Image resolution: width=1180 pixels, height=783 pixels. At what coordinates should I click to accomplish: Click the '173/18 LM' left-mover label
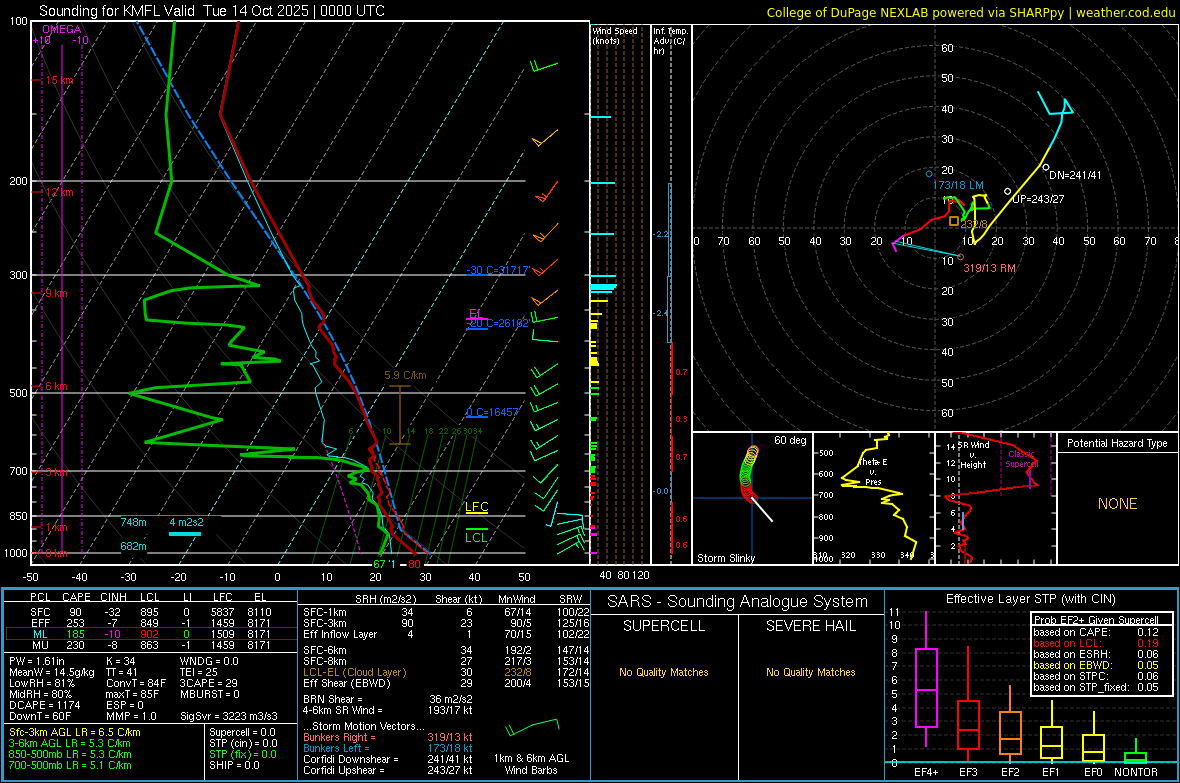958,184
